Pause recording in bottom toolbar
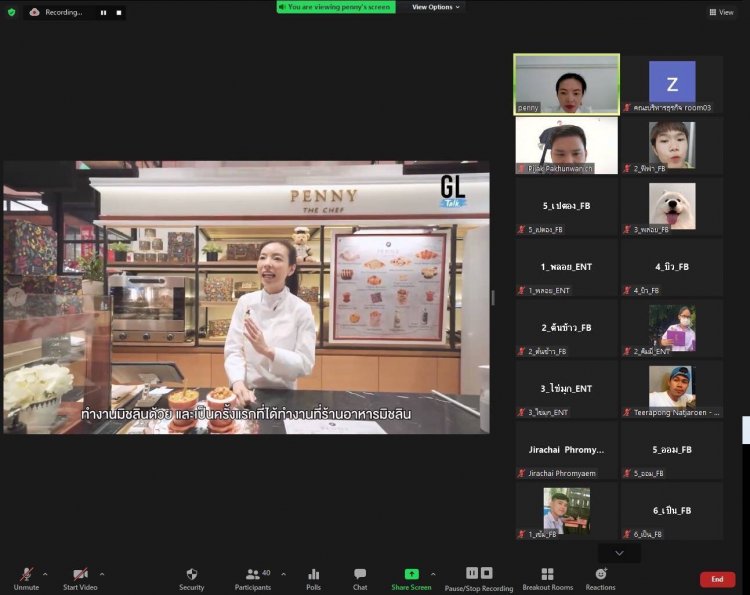The height and width of the screenshot is (595, 750). [x=472, y=573]
